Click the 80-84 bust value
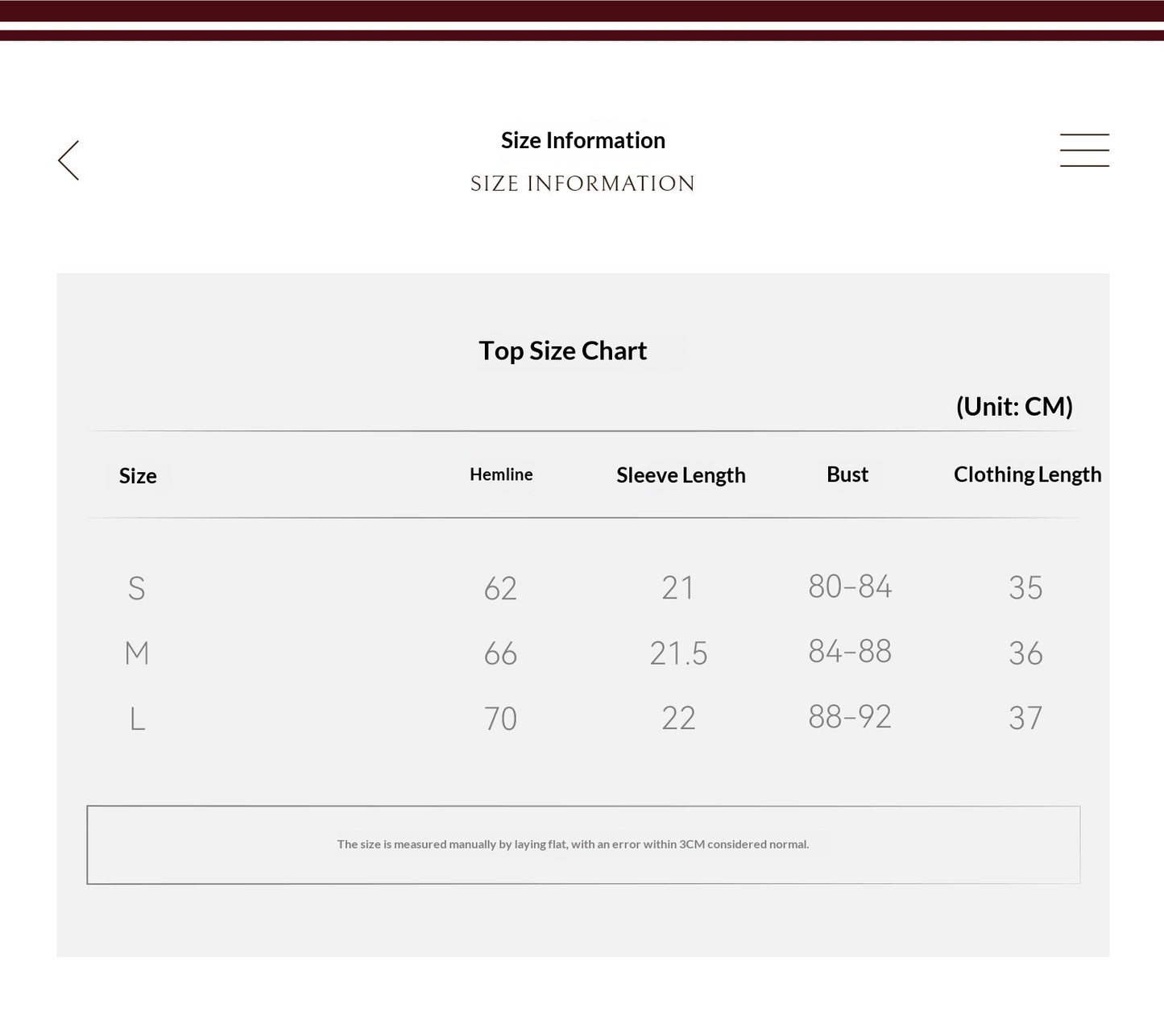The height and width of the screenshot is (1036, 1164). point(850,586)
